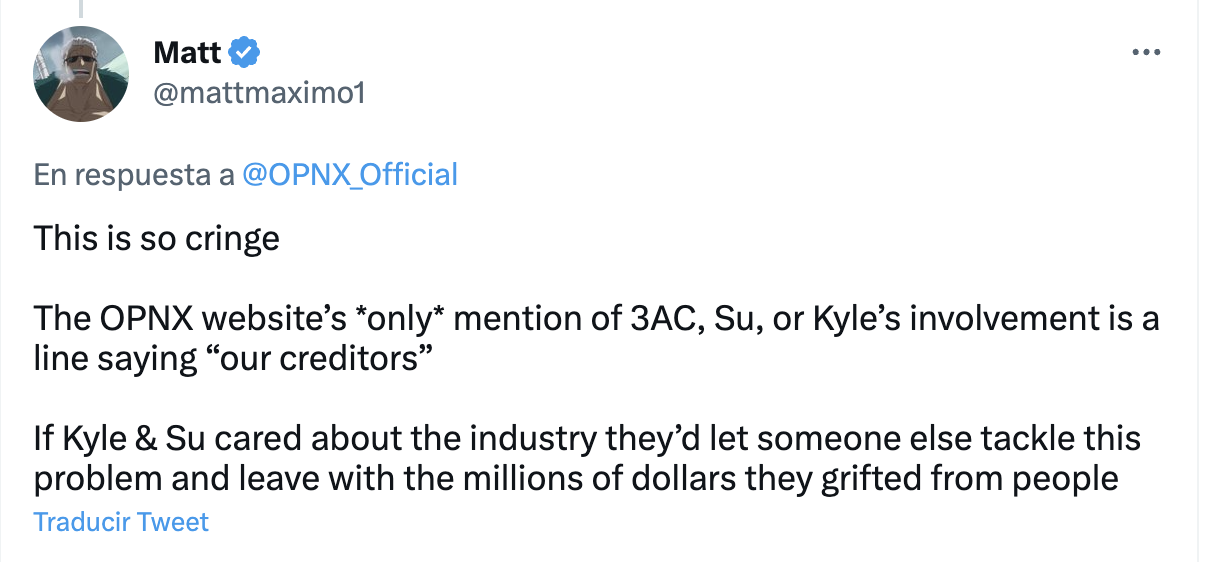Screen dimensions: 1220x562
Task: Click the thread connector line above the avatar
Action: point(81,8)
